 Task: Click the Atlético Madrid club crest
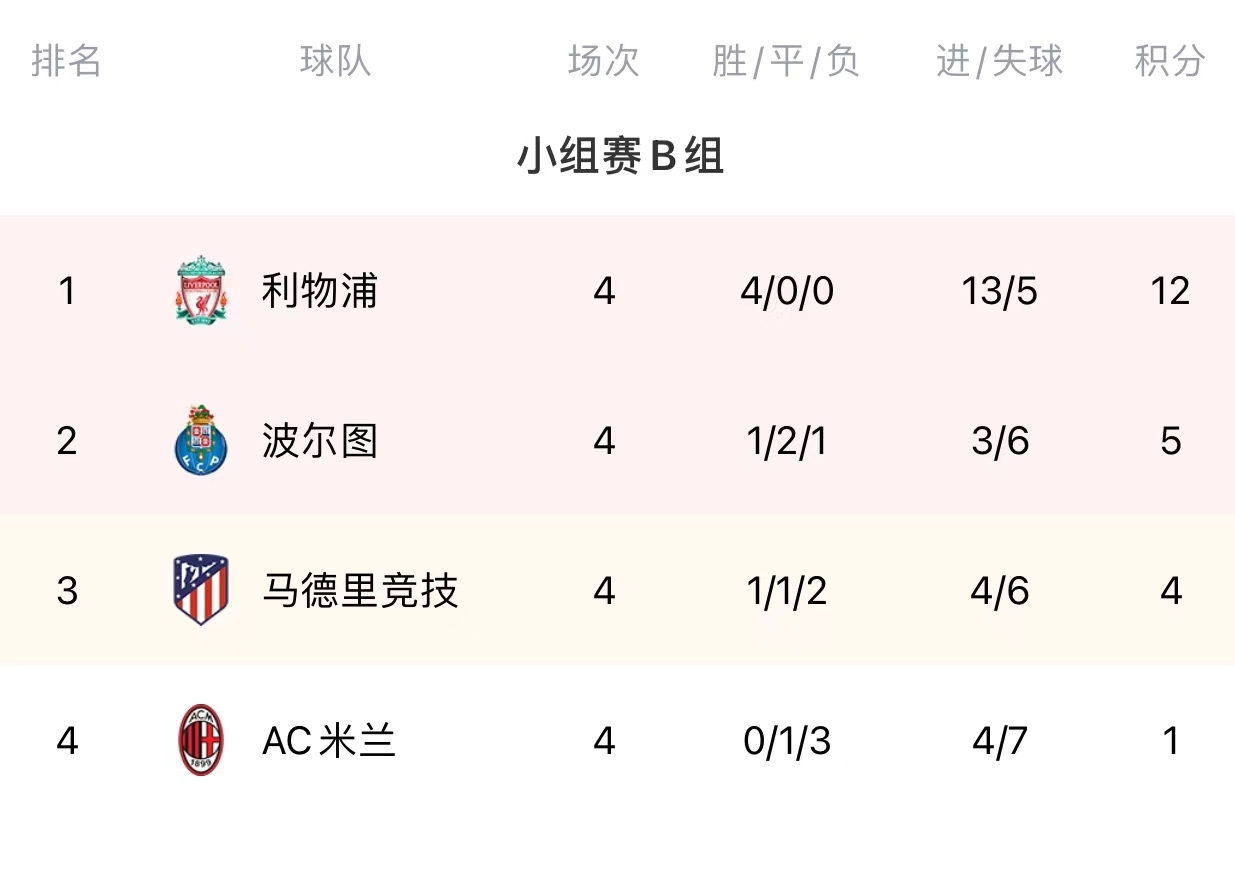(x=201, y=590)
